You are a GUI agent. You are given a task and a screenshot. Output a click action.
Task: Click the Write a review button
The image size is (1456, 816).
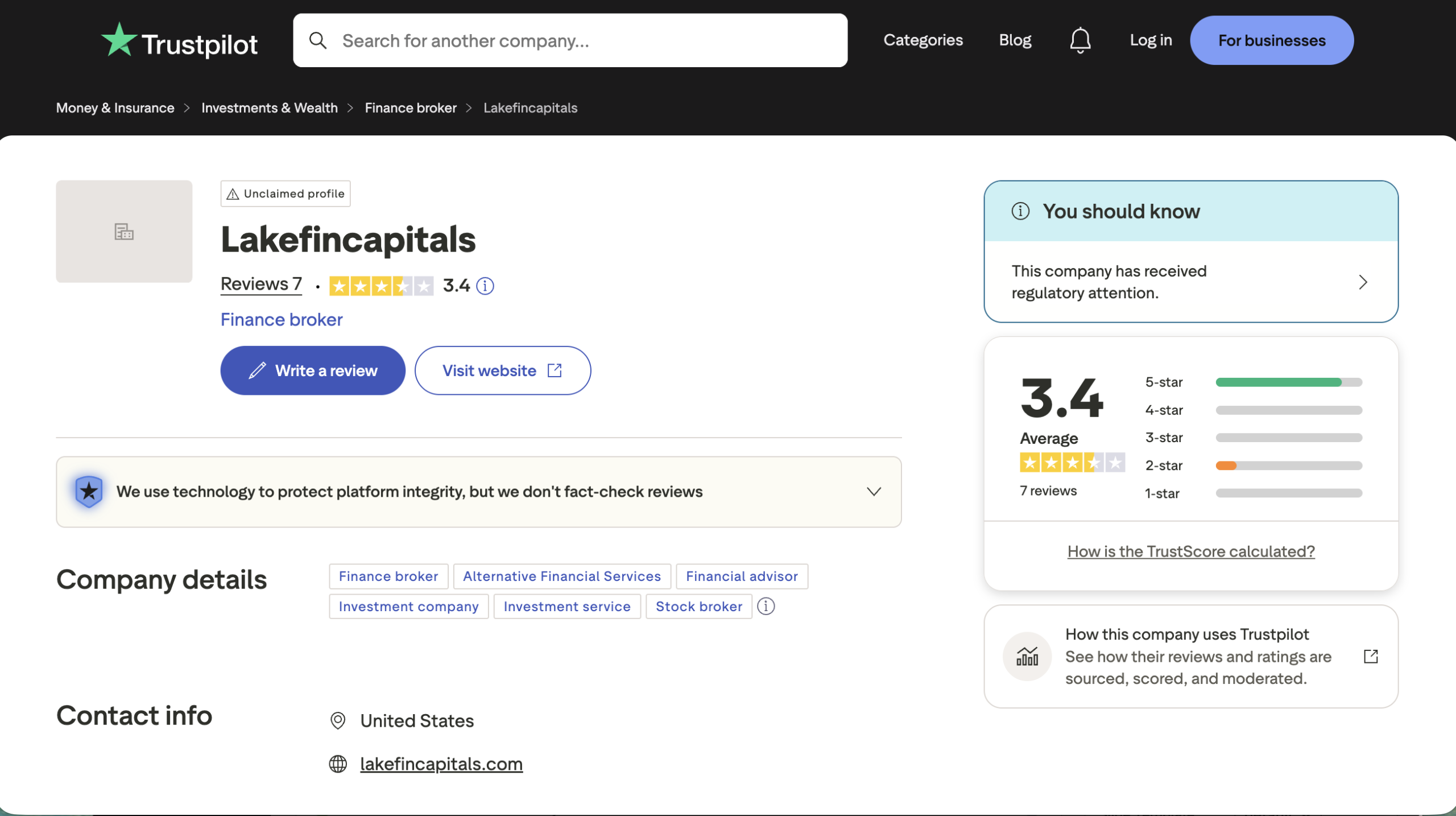[x=312, y=370]
